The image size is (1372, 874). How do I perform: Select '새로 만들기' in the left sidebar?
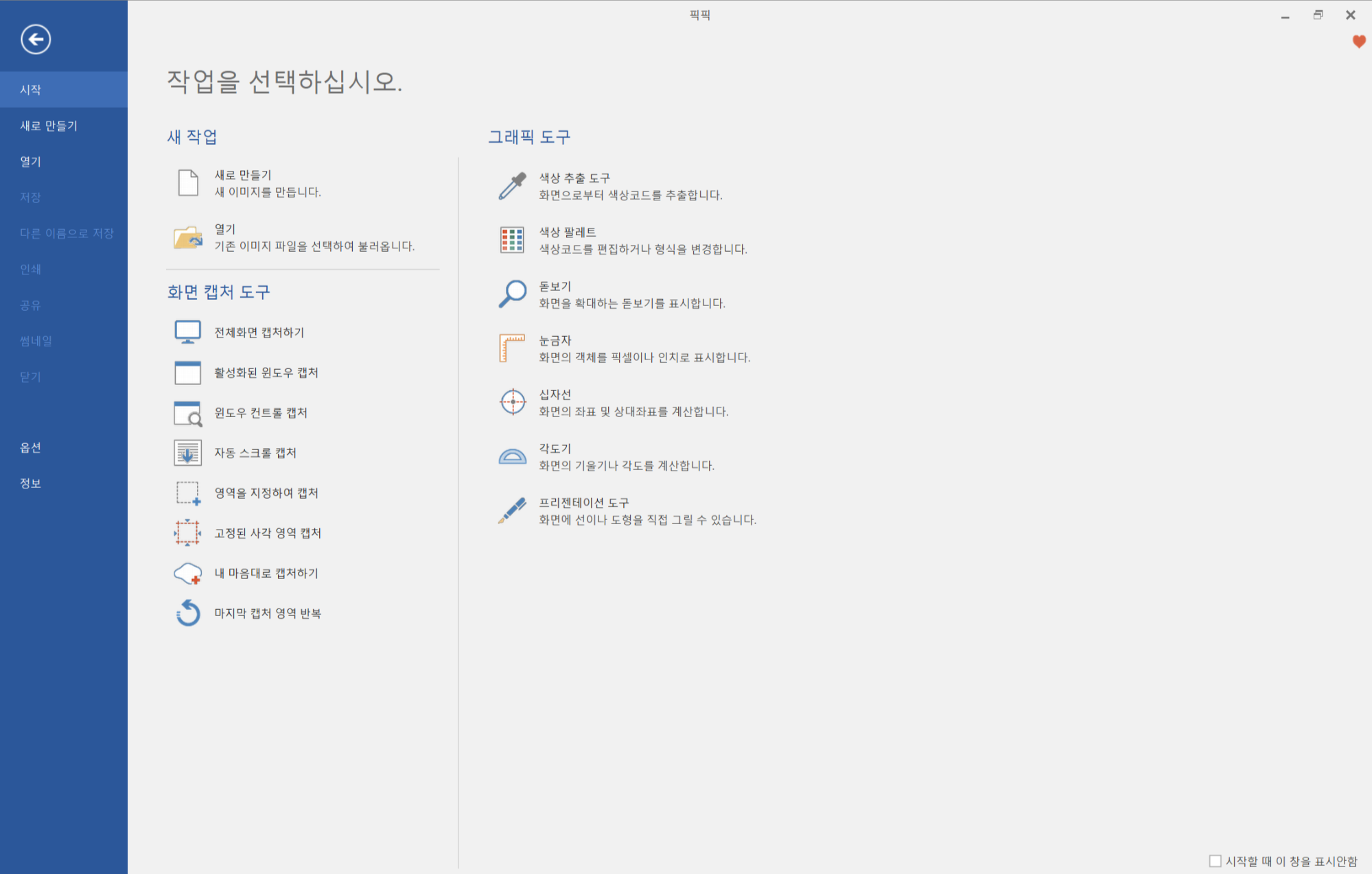coord(49,126)
